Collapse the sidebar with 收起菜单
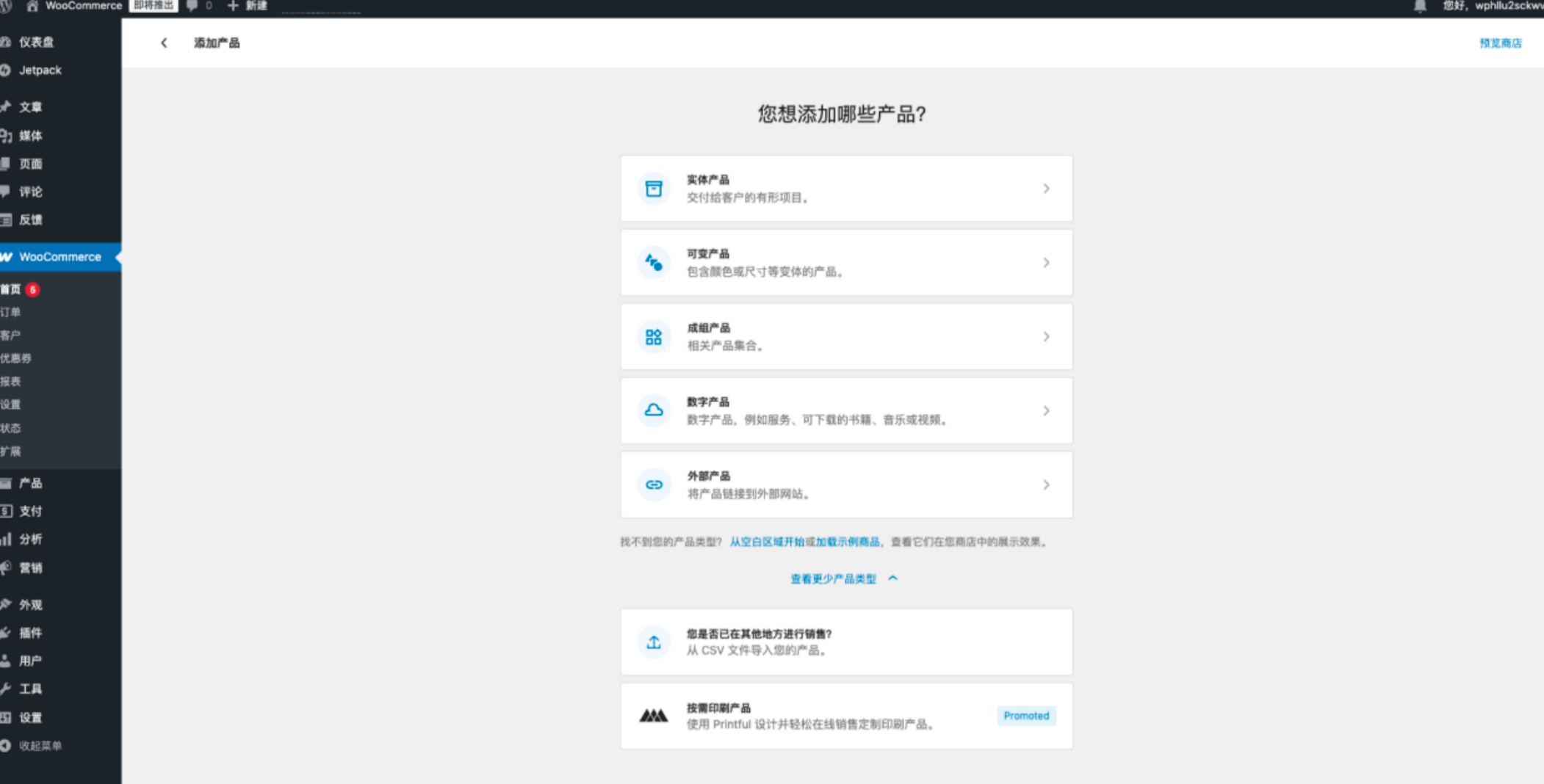The width and height of the screenshot is (1544, 784). pos(40,746)
